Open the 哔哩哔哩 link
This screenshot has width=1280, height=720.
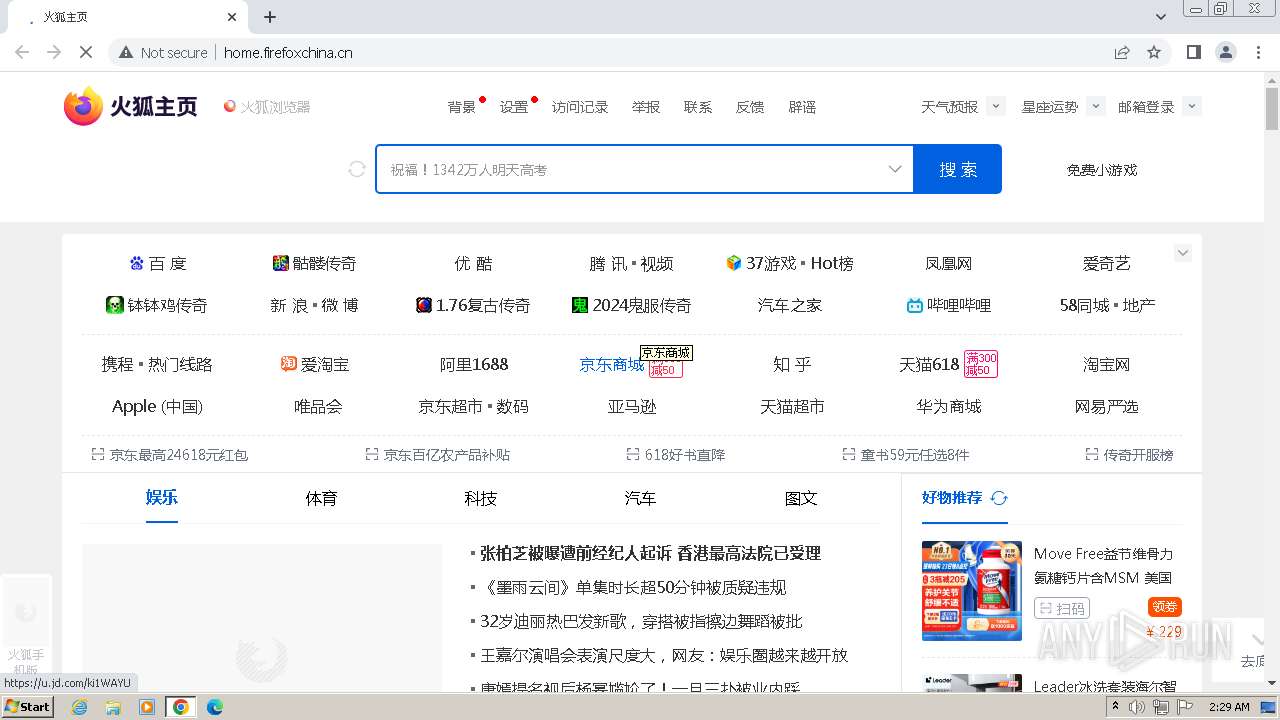coord(959,306)
